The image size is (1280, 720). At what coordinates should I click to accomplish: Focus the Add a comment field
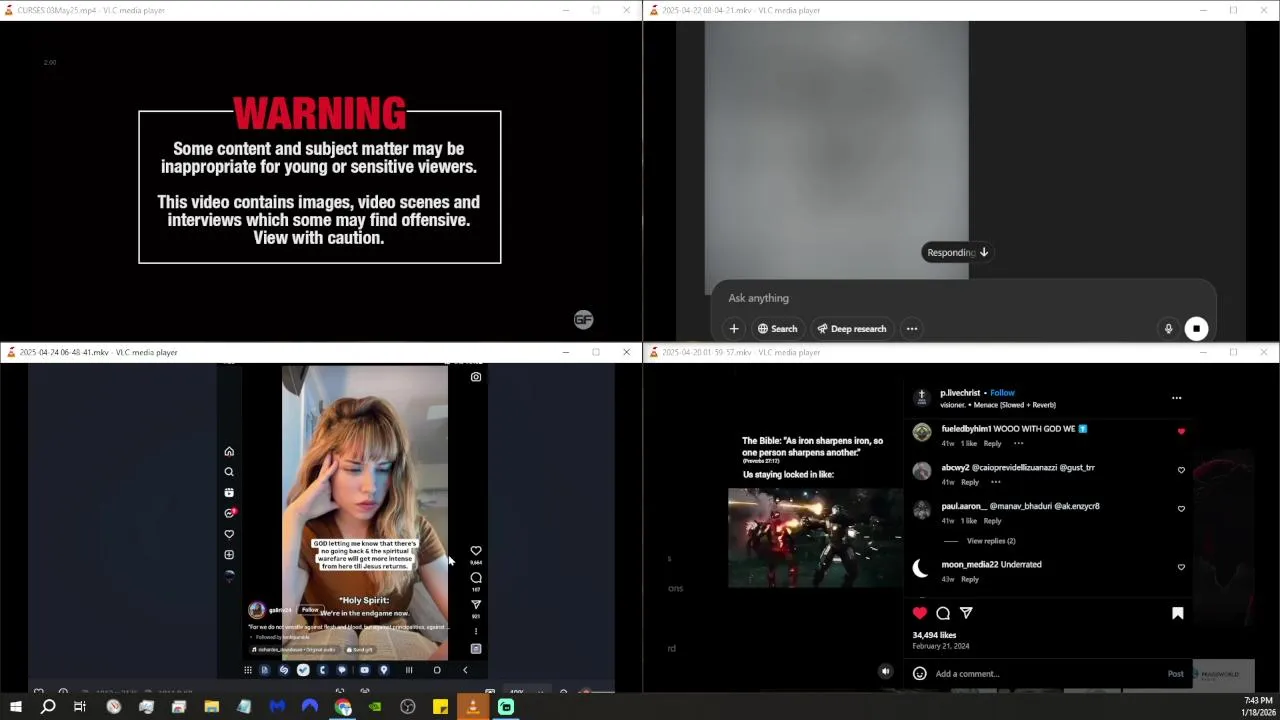click(x=1045, y=674)
